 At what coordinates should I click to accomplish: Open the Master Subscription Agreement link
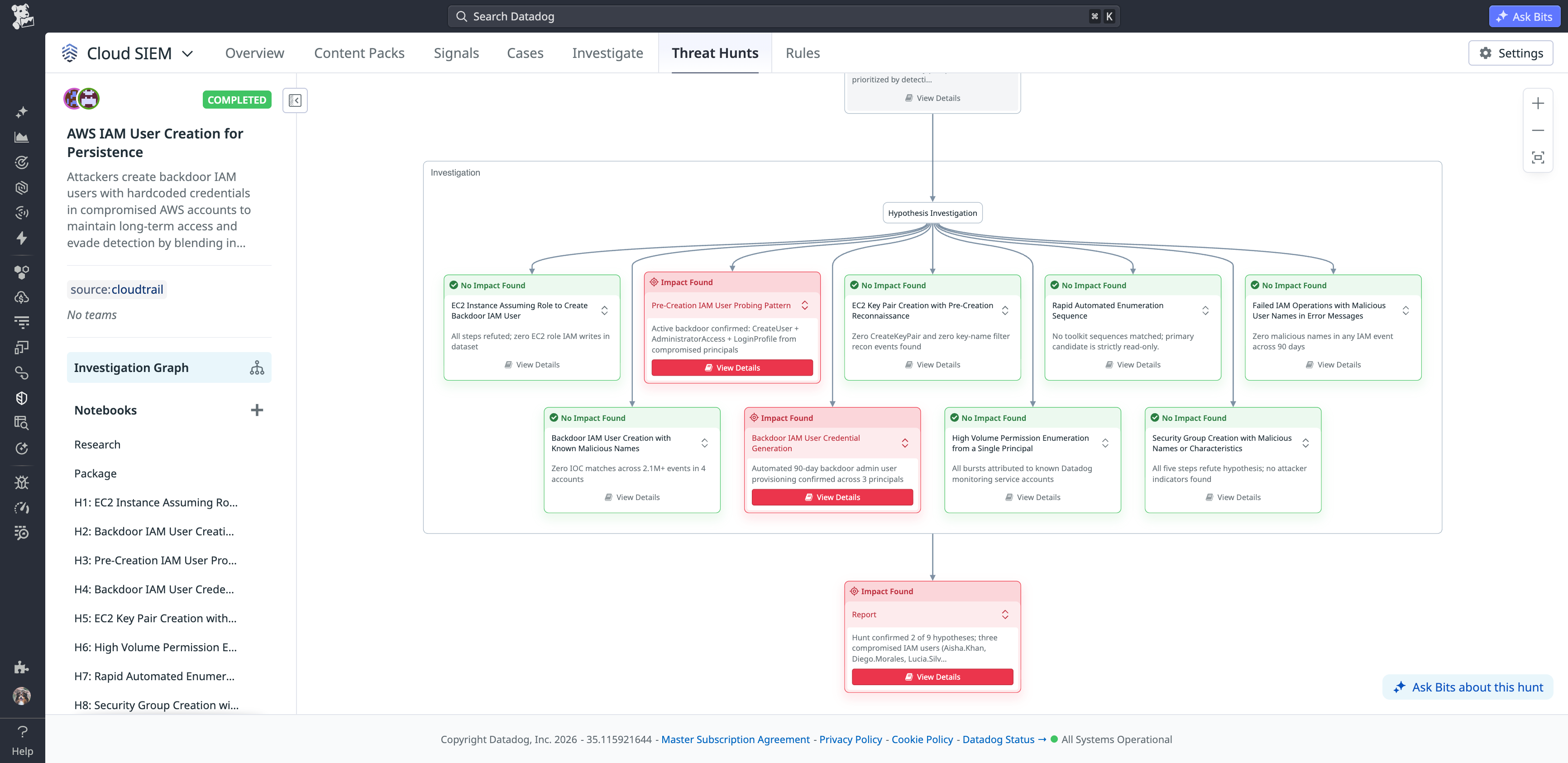[735, 739]
